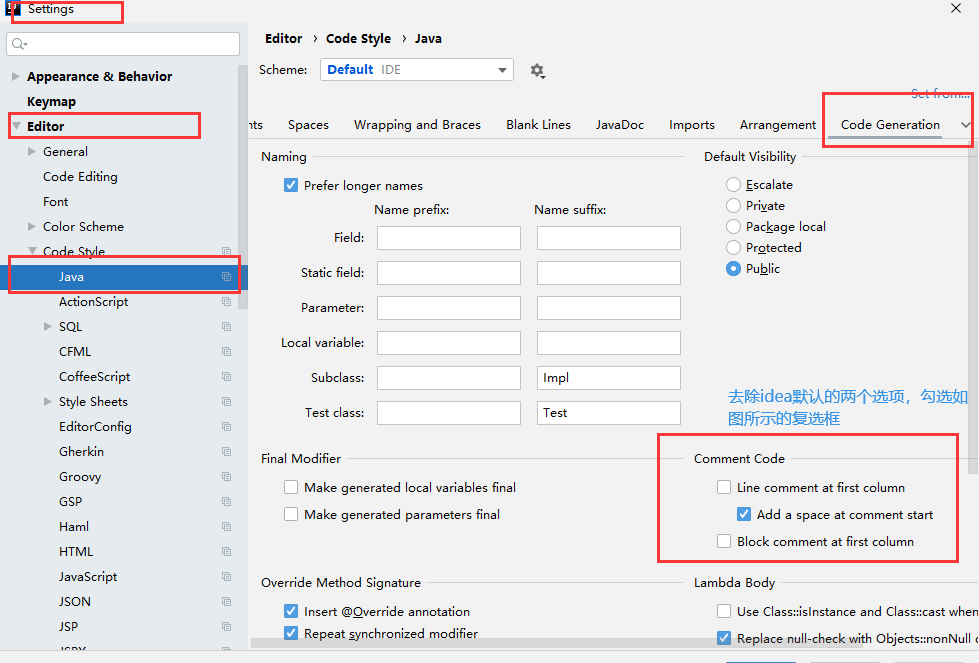Screen dimensions: 979x663
Task: Collapse the Code Style node
Action: [32, 251]
